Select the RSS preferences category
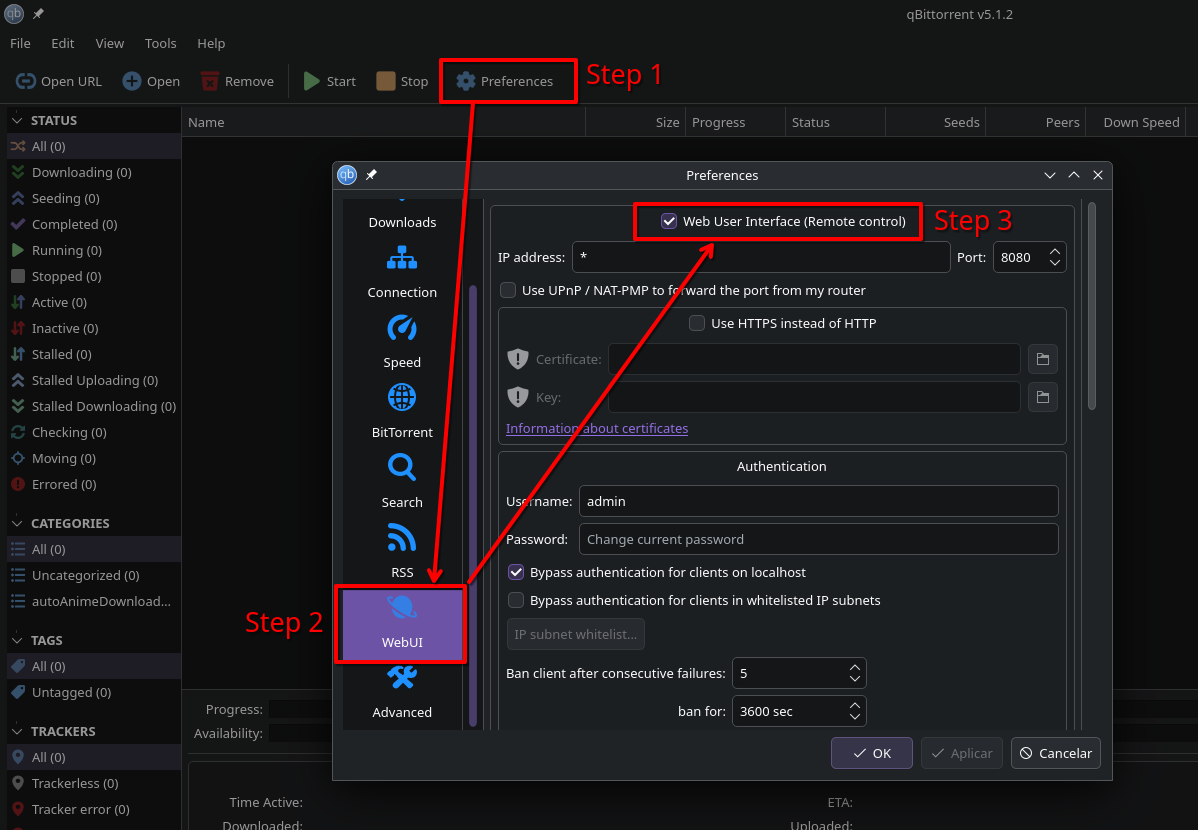 point(402,551)
